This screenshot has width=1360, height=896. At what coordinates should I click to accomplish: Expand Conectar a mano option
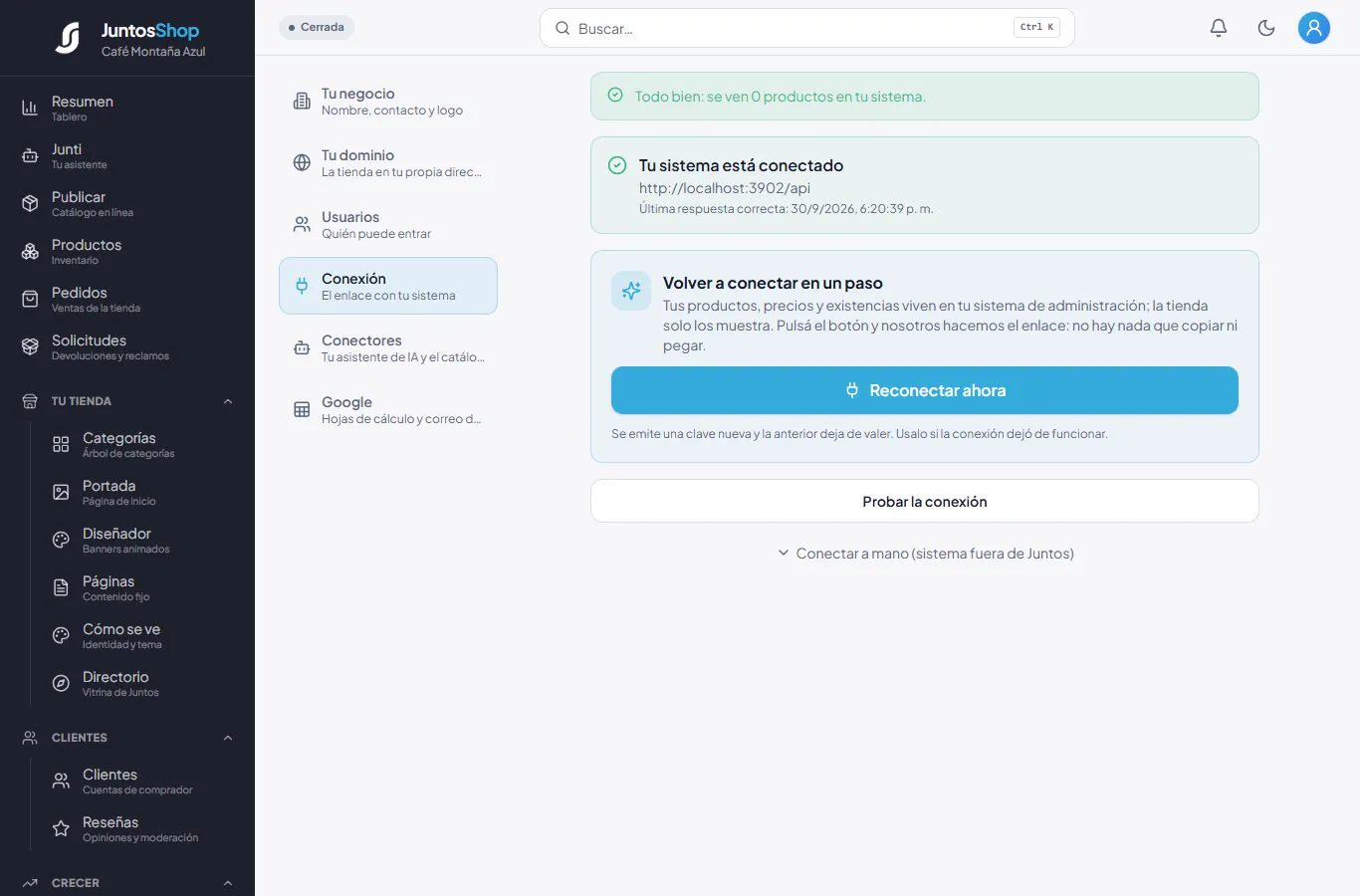tap(925, 554)
